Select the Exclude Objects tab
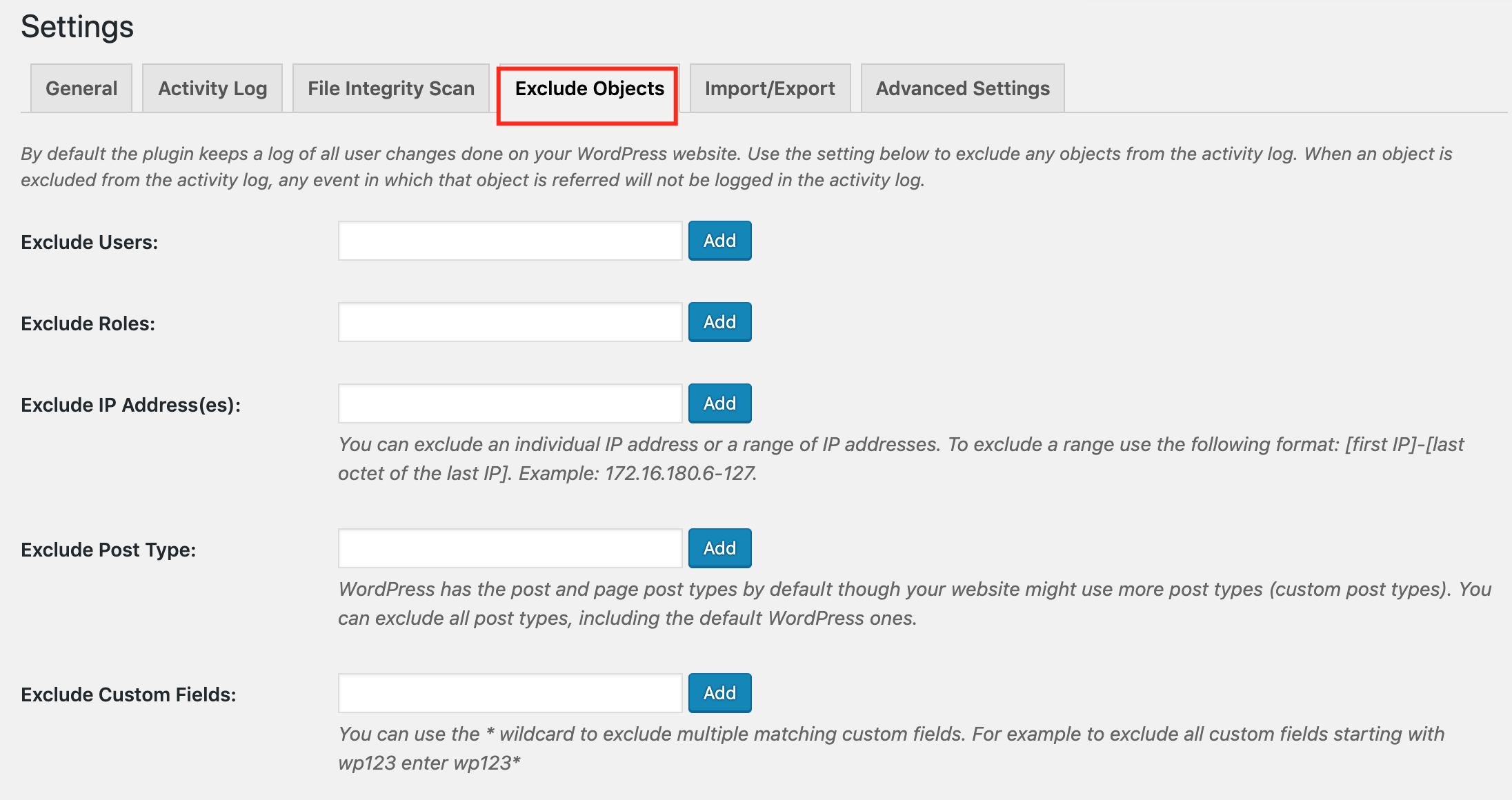The height and width of the screenshot is (800, 1512). coord(589,89)
